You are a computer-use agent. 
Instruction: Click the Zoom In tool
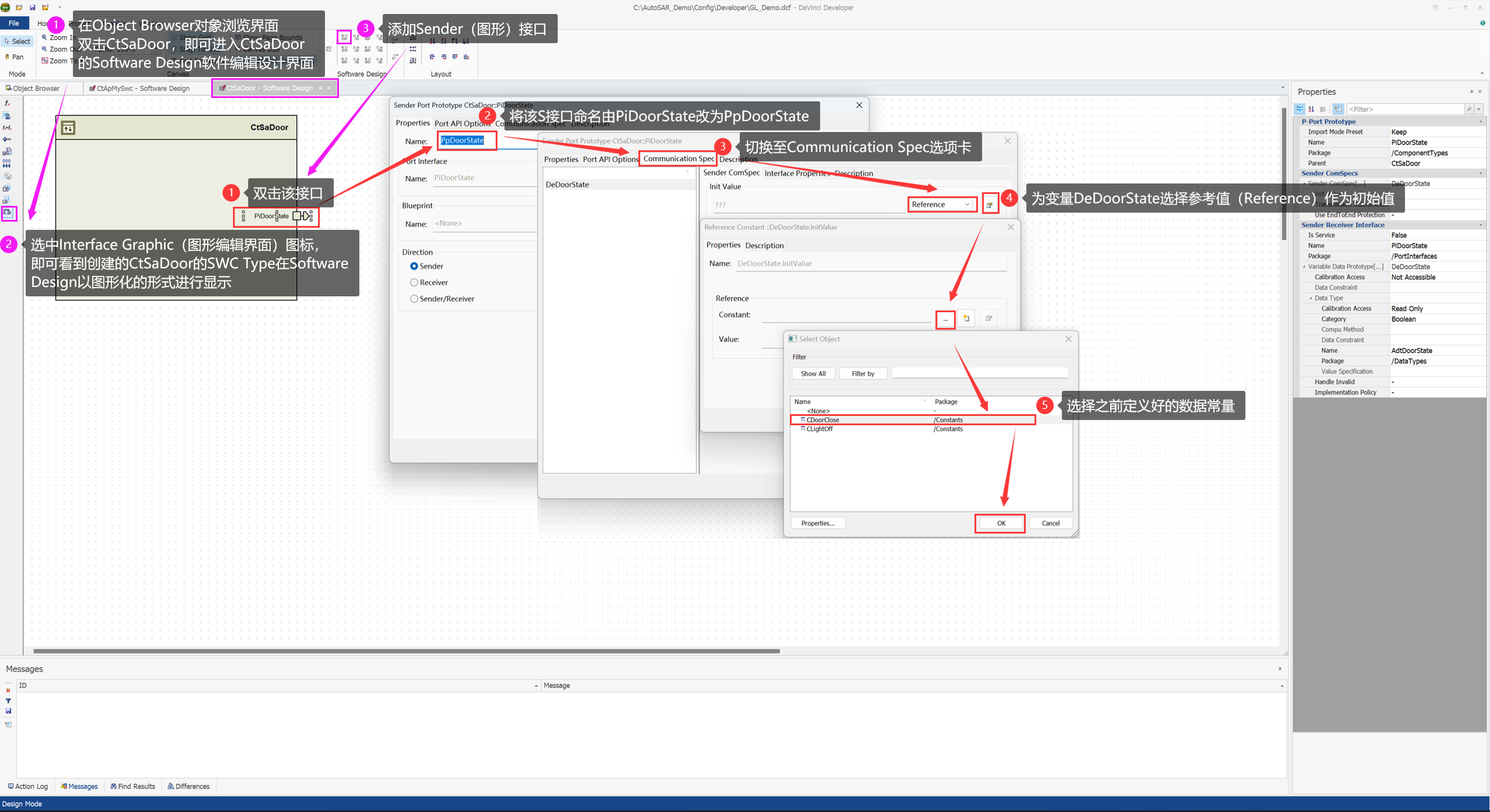click(x=56, y=37)
